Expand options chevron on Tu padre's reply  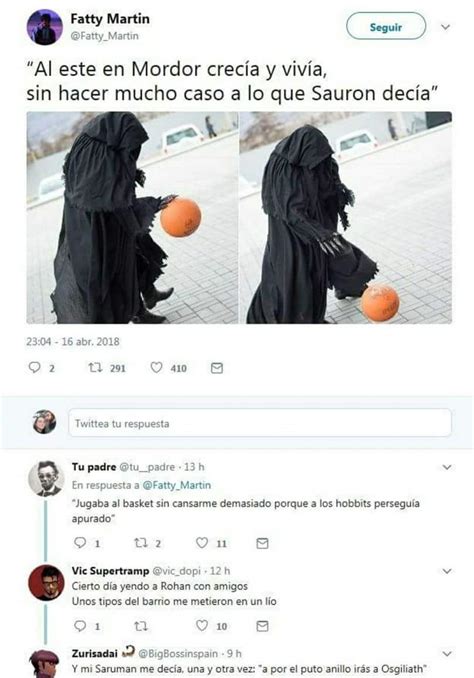pos(447,467)
